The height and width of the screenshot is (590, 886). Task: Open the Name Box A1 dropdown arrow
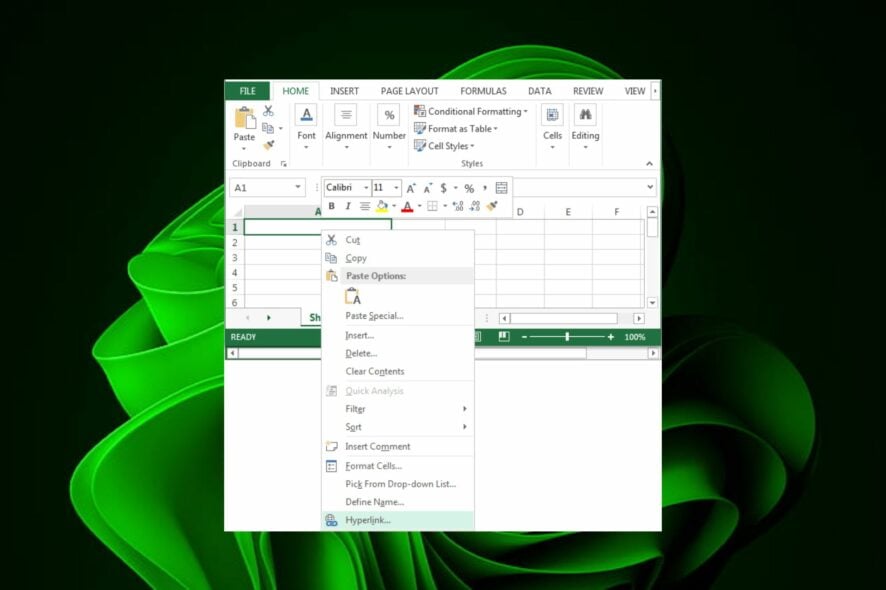(x=298, y=187)
